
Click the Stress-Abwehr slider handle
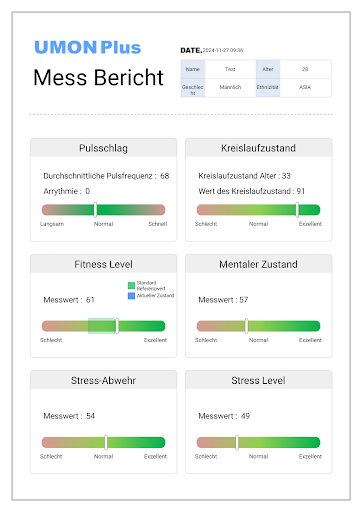[x=106, y=442]
